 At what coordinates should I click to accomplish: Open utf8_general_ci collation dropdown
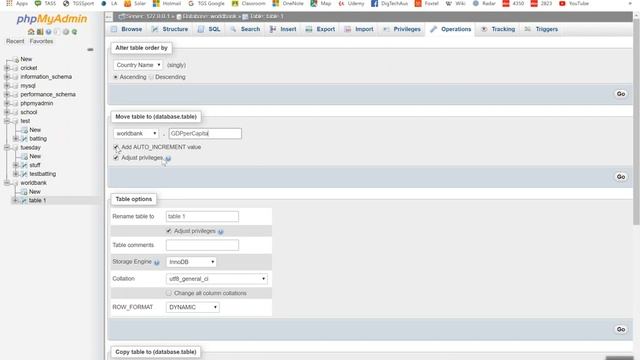click(x=217, y=279)
